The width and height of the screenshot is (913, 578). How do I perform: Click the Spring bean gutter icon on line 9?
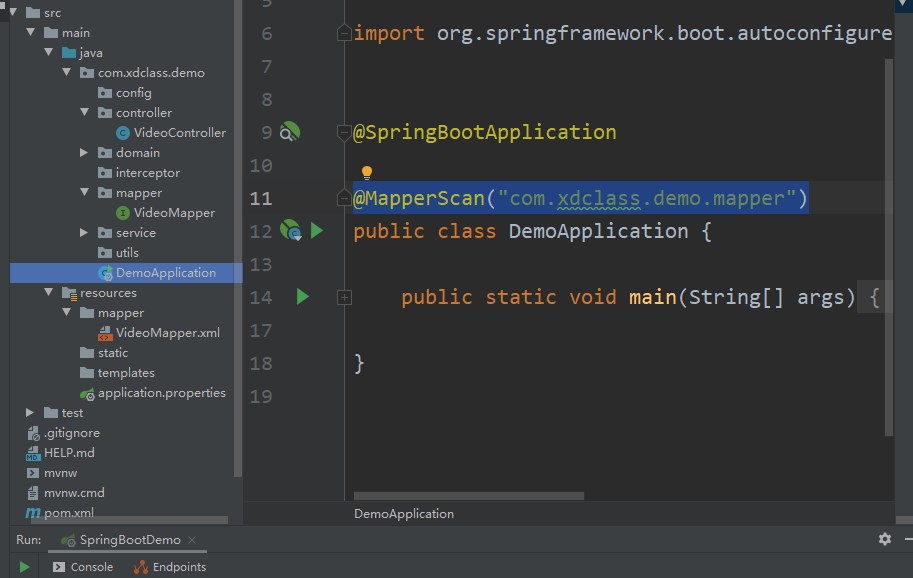(x=291, y=130)
